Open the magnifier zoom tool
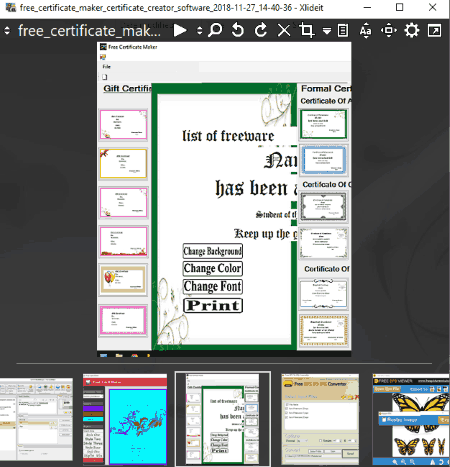 (x=215, y=30)
